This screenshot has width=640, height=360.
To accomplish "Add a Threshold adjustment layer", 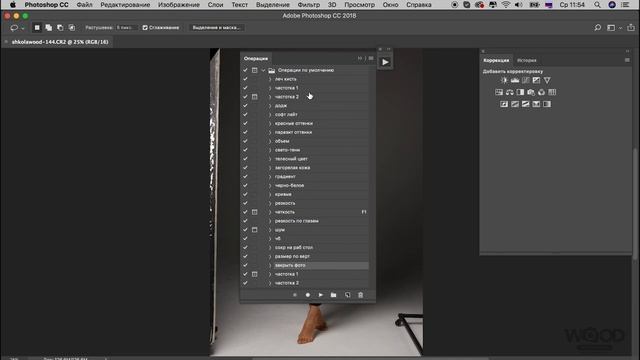I will point(526,104).
